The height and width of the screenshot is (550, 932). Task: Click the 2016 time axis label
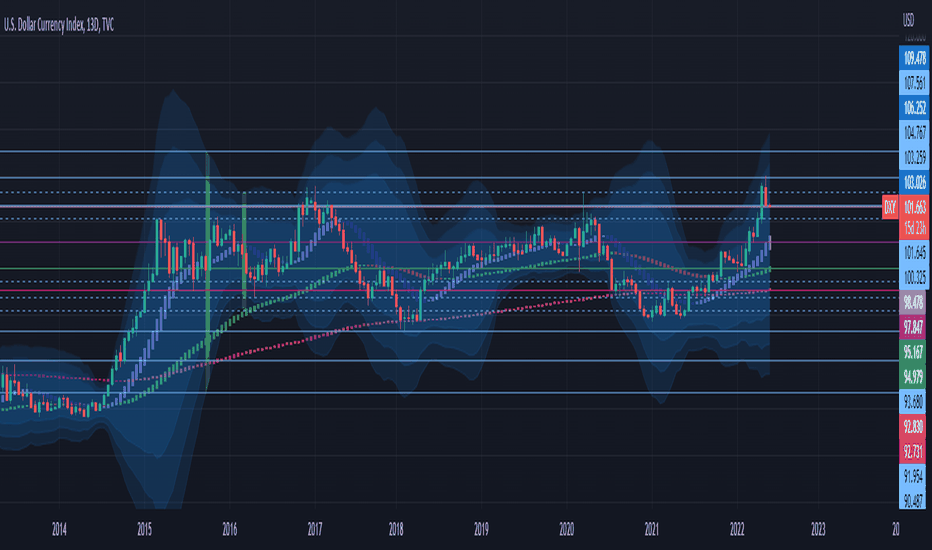click(229, 529)
